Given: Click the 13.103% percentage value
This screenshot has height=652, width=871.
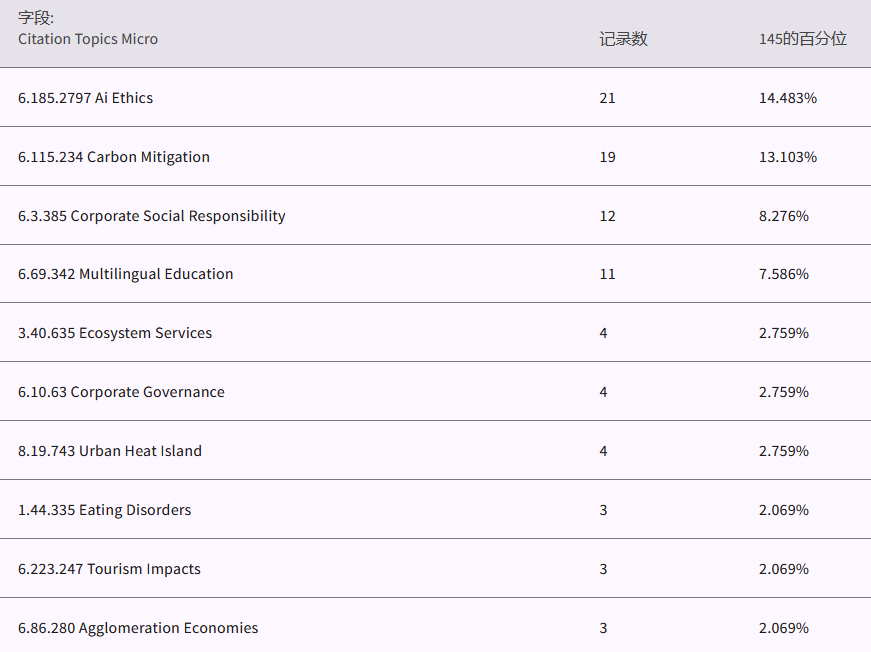Looking at the screenshot, I should [x=787, y=157].
